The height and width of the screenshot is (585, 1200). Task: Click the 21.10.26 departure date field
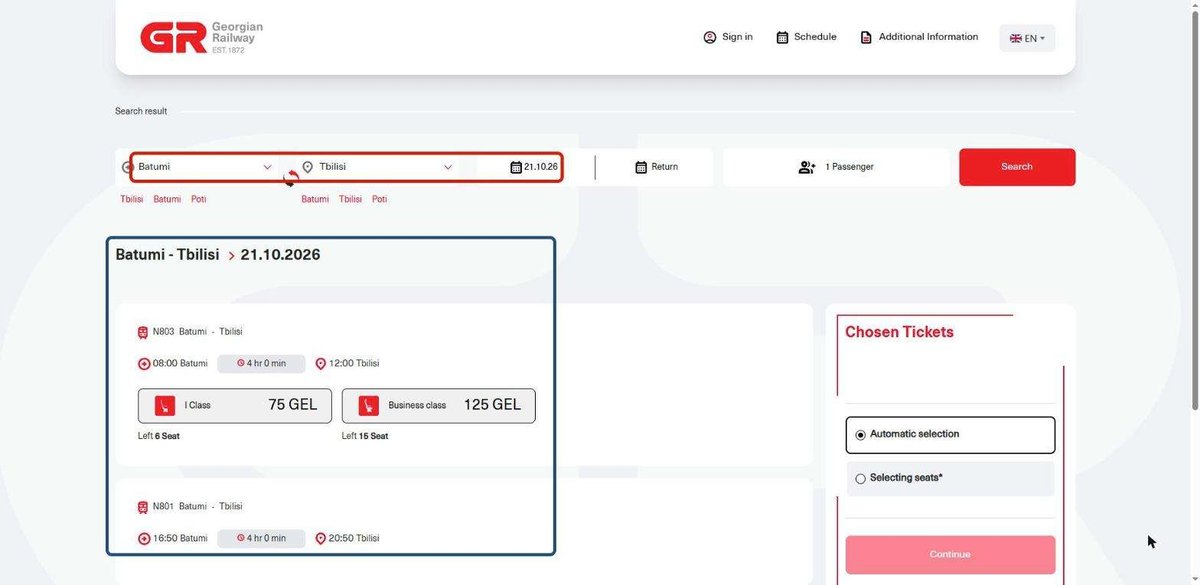[534, 167]
